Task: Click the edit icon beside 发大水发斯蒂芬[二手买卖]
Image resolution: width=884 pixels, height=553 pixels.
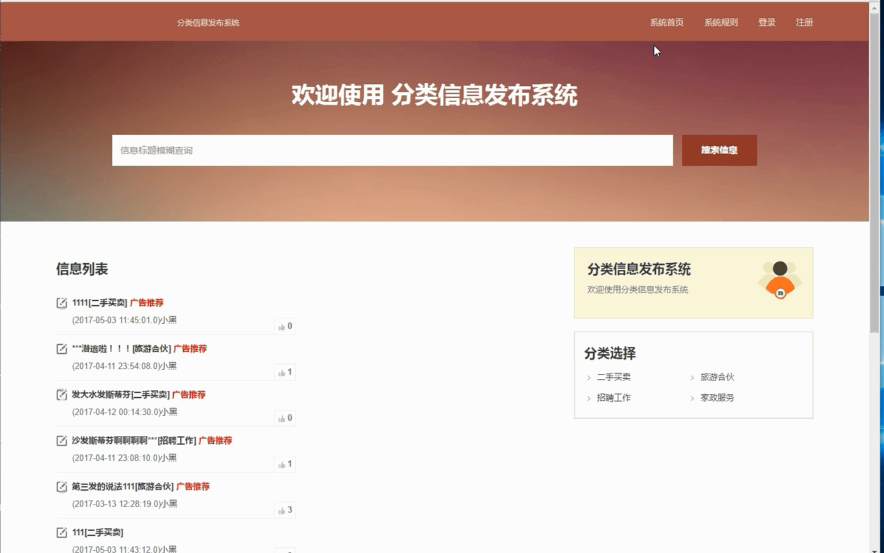Action: tap(62, 395)
